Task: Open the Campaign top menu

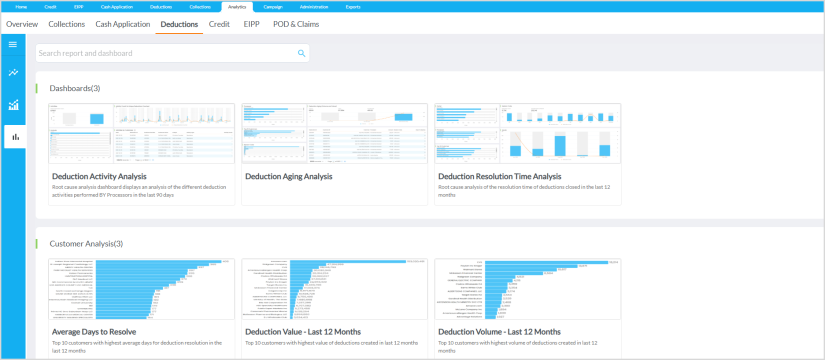Action: [x=273, y=7]
